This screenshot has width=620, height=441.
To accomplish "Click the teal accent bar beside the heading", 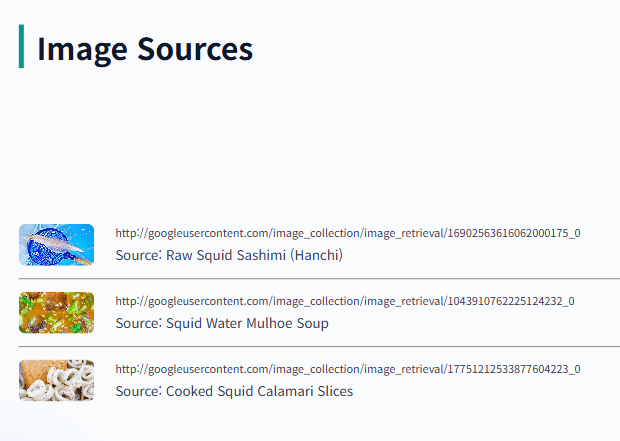I will tap(21, 46).
